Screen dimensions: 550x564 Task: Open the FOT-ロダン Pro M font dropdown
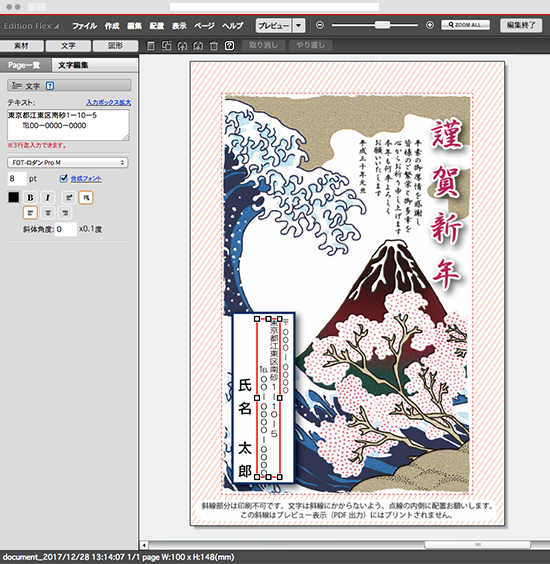click(68, 163)
